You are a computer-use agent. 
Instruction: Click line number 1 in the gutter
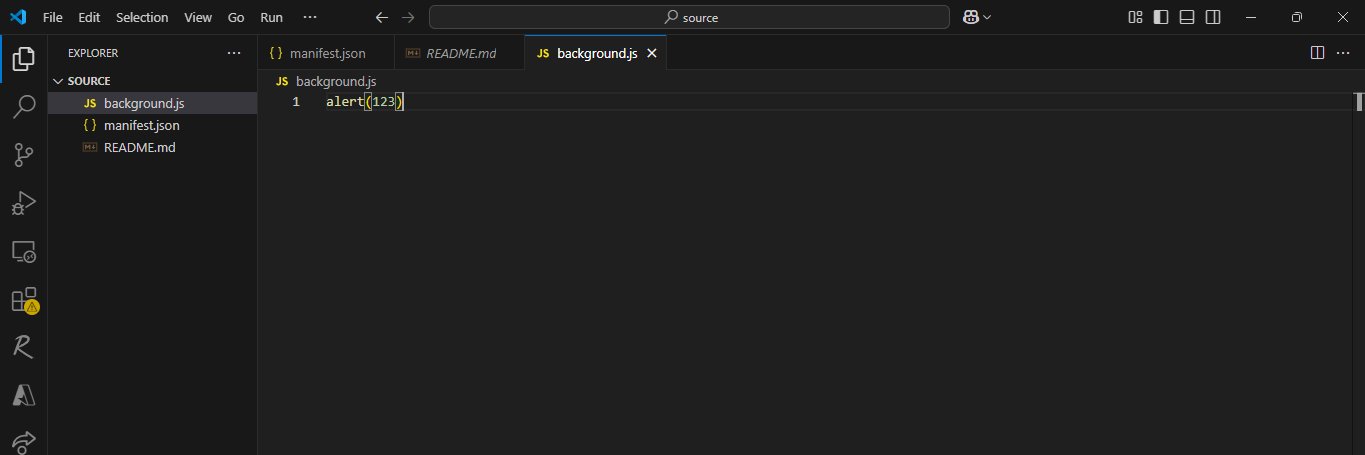click(x=295, y=102)
